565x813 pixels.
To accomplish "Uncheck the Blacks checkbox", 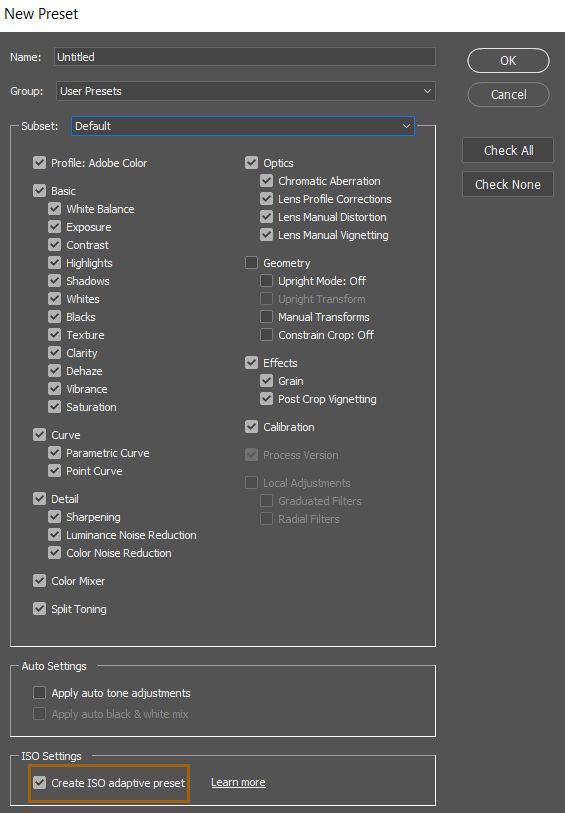I will (54, 317).
